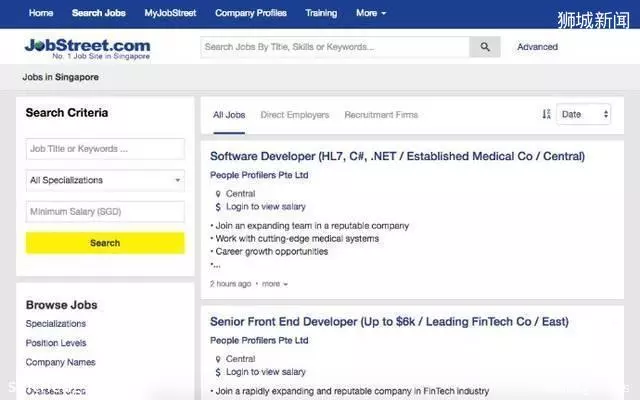The height and width of the screenshot is (400, 640).
Task: Open Training in the navigation bar
Action: [321, 13]
